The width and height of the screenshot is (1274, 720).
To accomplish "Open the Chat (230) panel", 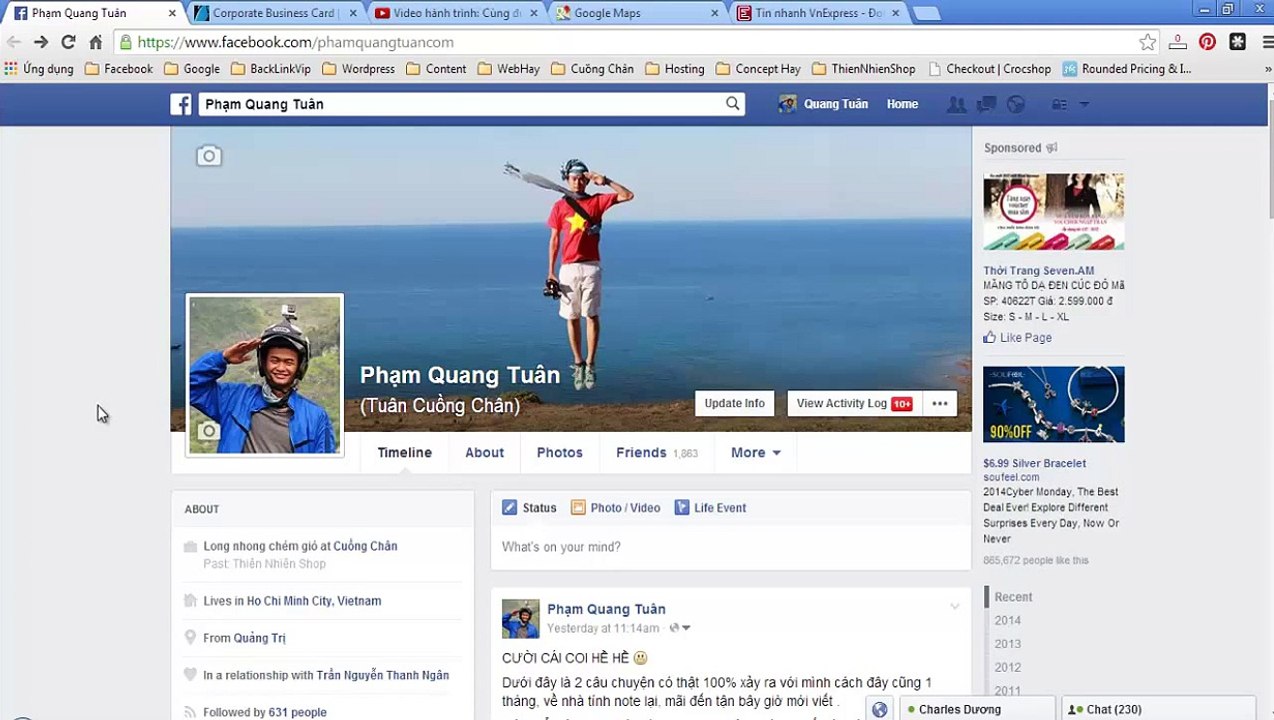I will coord(1157,709).
